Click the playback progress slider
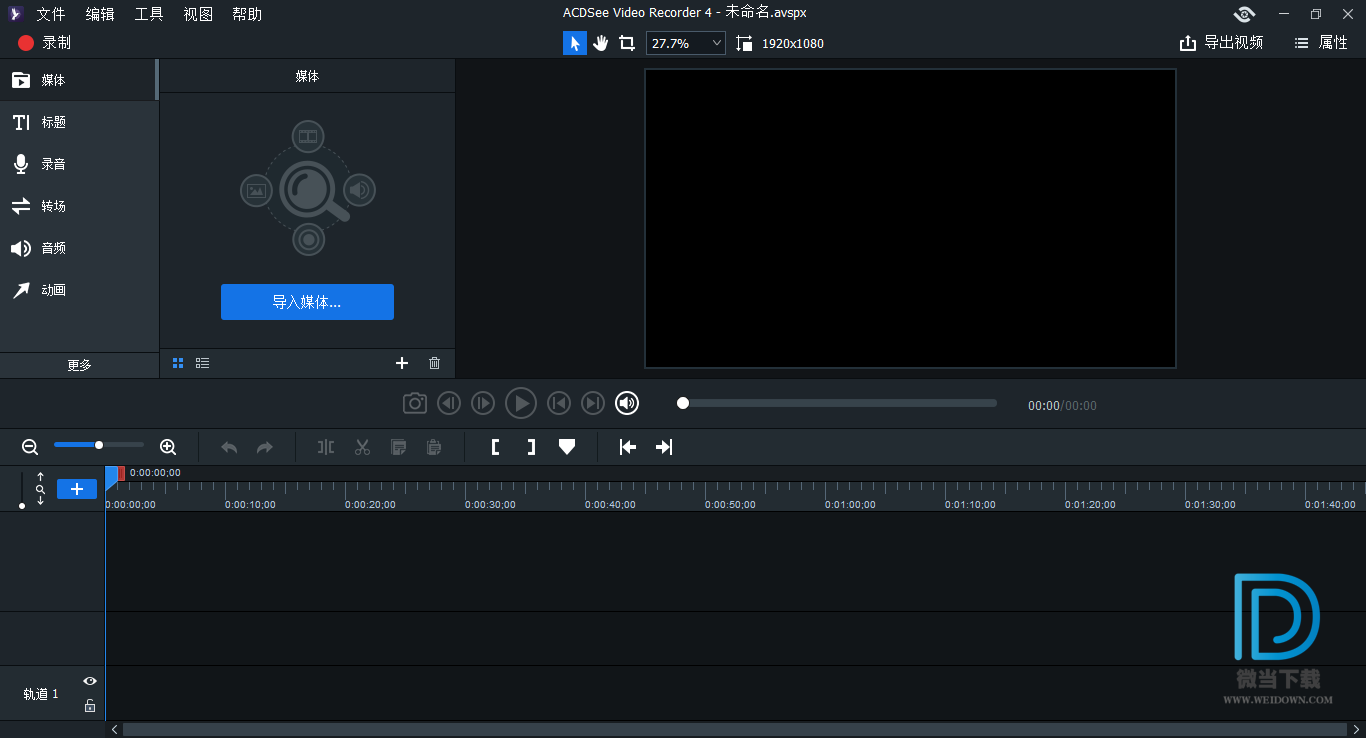1366x738 pixels. tap(839, 403)
